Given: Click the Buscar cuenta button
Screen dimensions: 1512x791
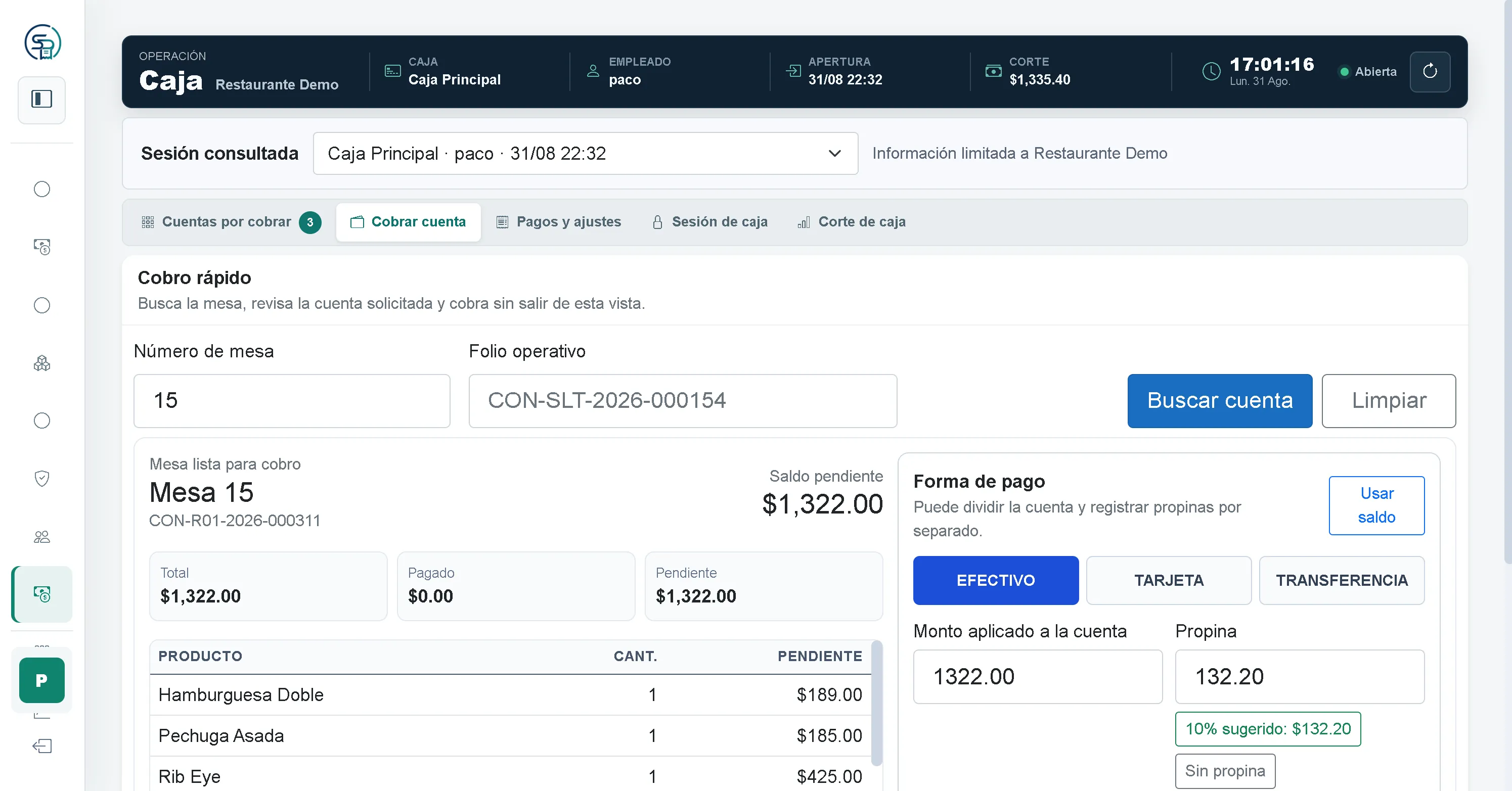Looking at the screenshot, I should click(x=1220, y=401).
